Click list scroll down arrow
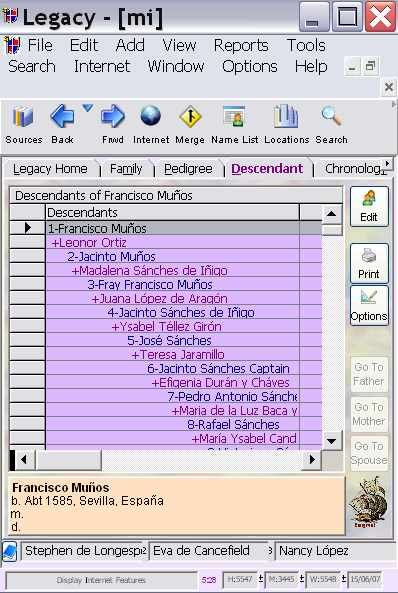 (x=331, y=441)
